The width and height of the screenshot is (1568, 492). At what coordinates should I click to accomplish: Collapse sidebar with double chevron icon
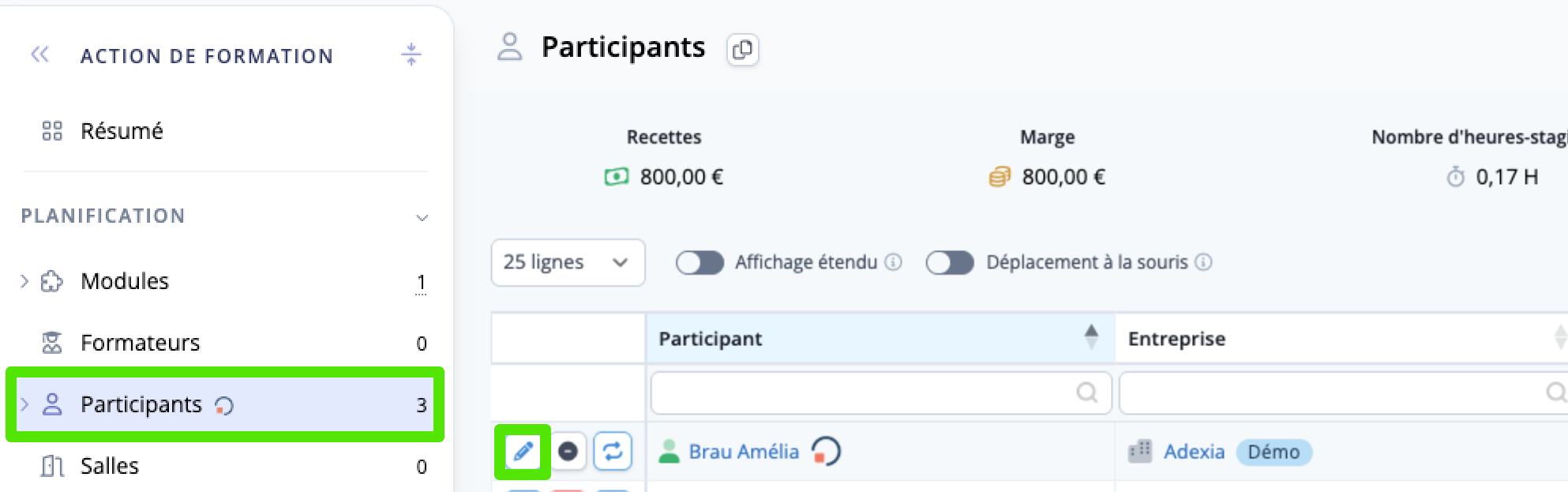(x=39, y=54)
